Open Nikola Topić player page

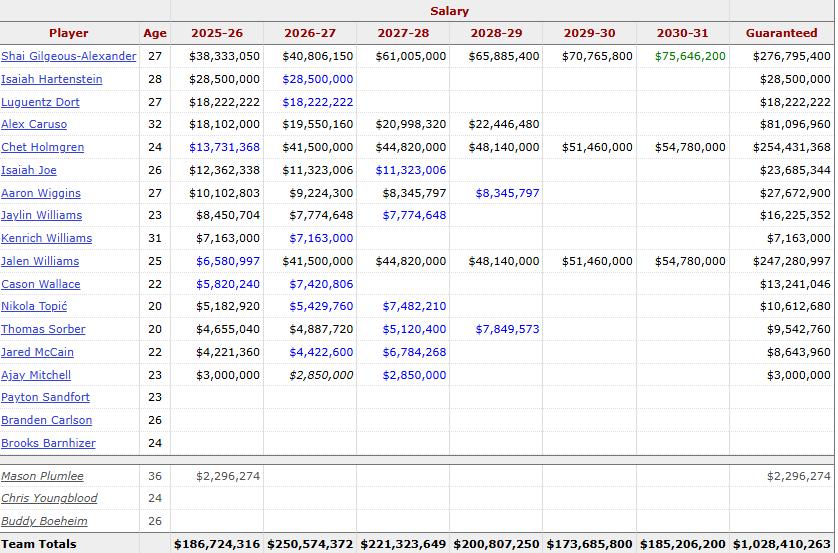pos(34,306)
